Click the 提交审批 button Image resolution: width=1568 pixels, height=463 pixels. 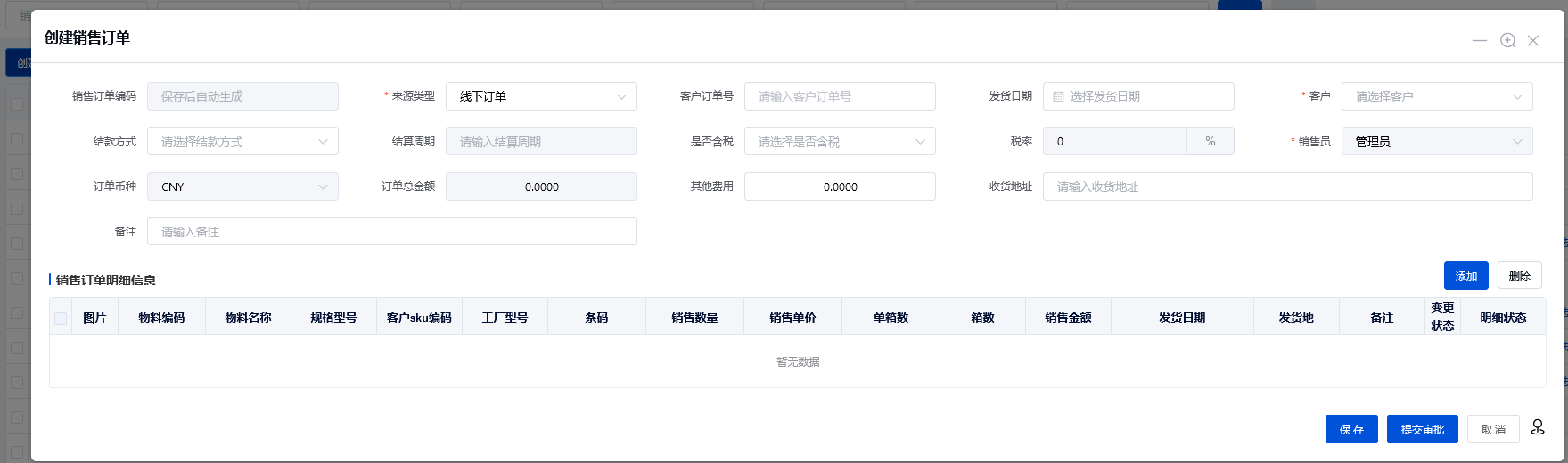pyautogui.click(x=1422, y=429)
